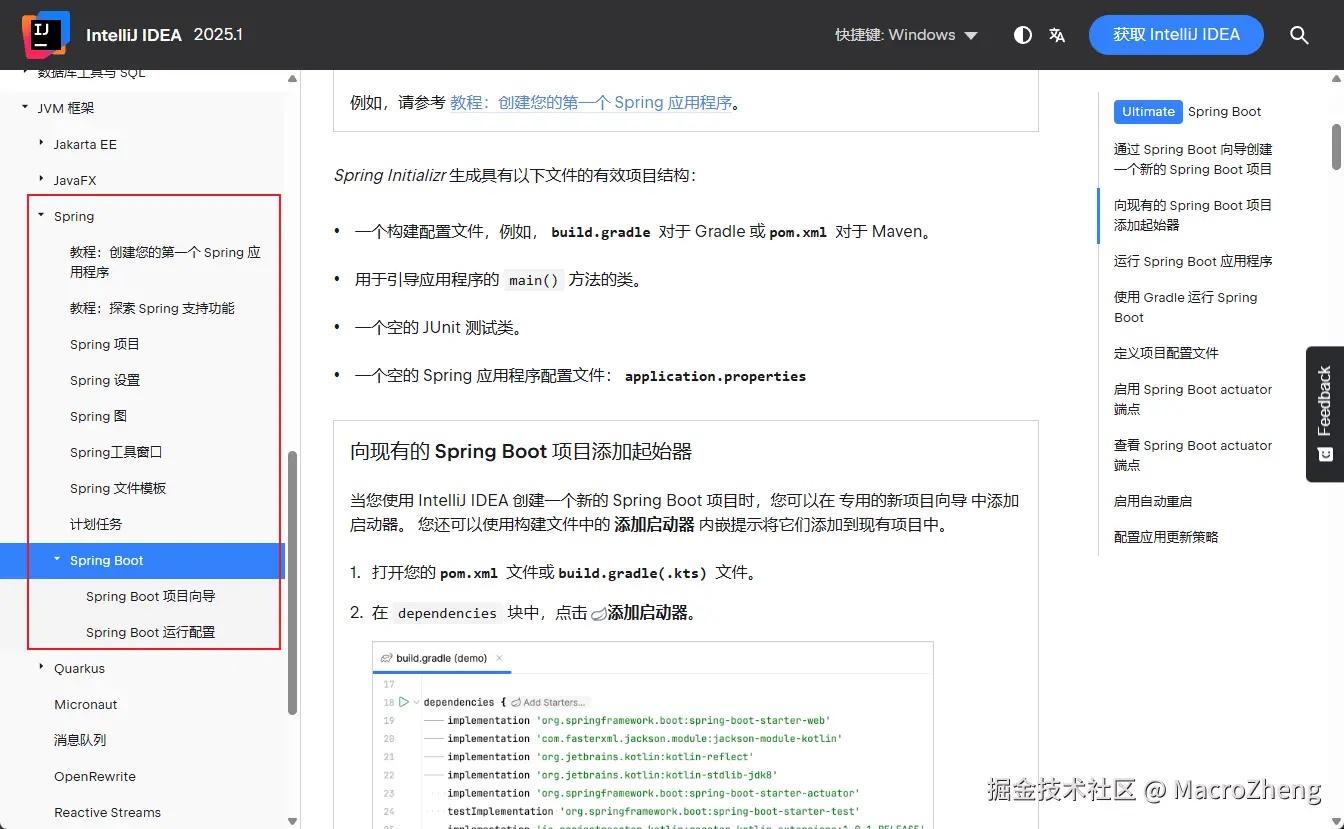Screen dimensions: 1344x829
Task: Toggle the dark/light theme icon
Action: (x=1022, y=35)
